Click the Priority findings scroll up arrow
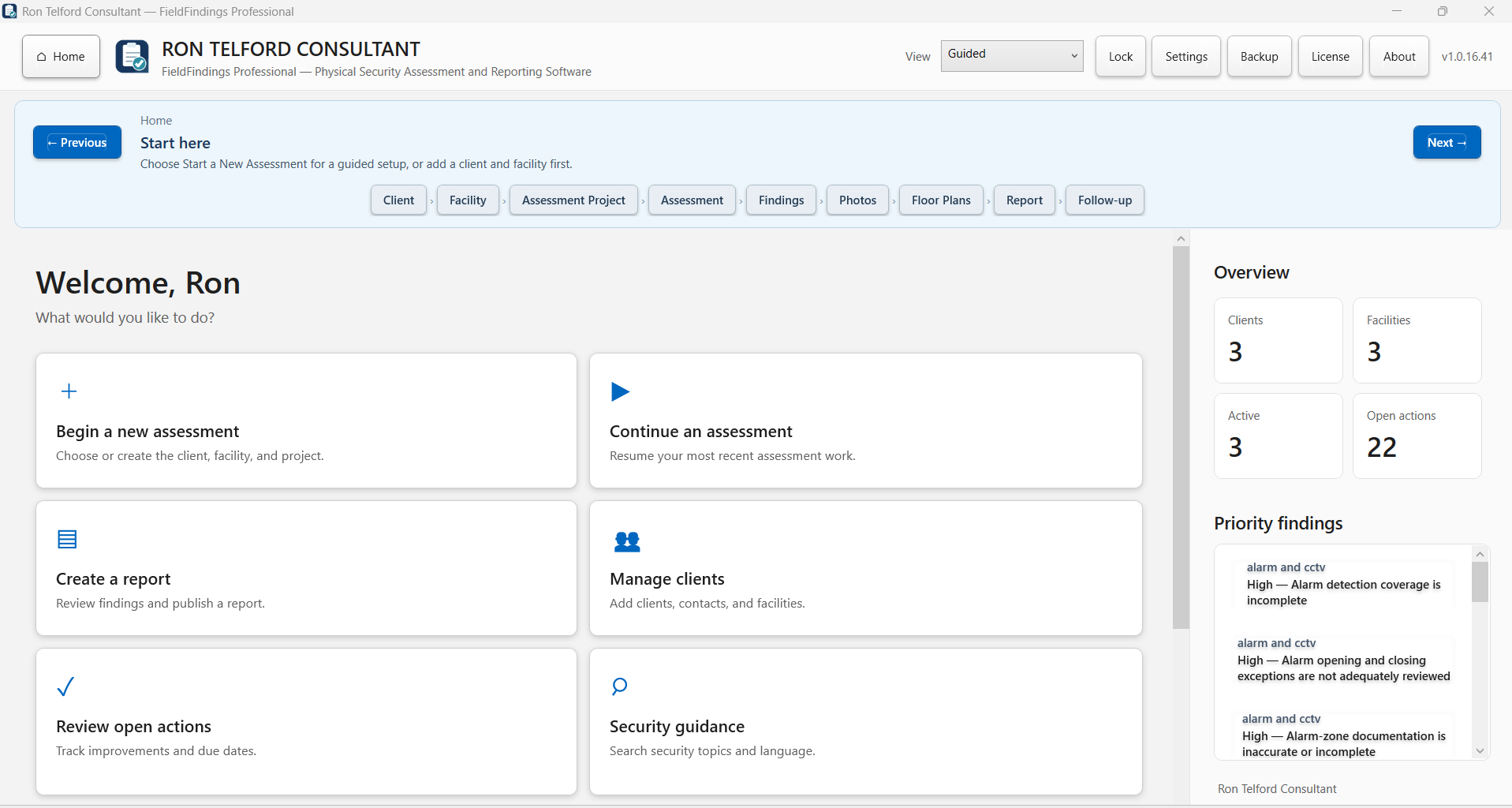The image size is (1512, 808). [1480, 554]
